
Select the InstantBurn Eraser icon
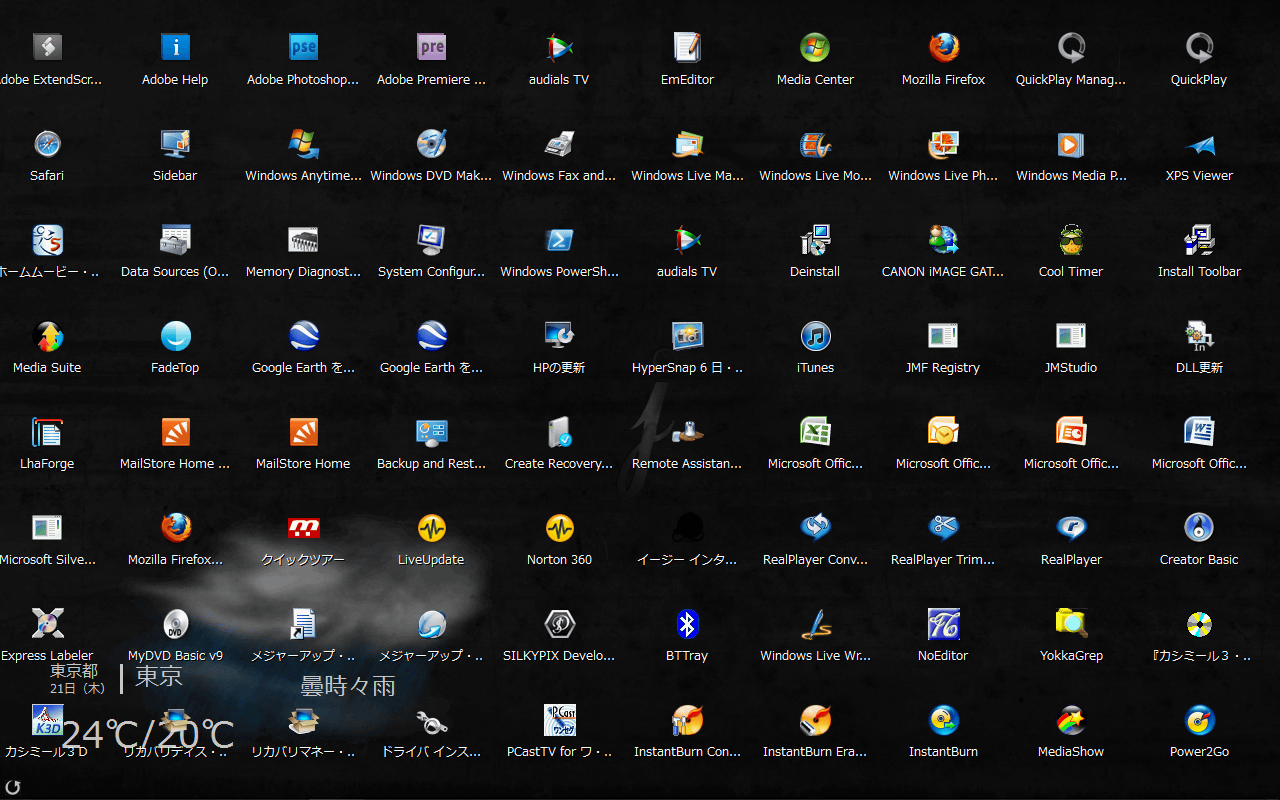click(x=815, y=719)
